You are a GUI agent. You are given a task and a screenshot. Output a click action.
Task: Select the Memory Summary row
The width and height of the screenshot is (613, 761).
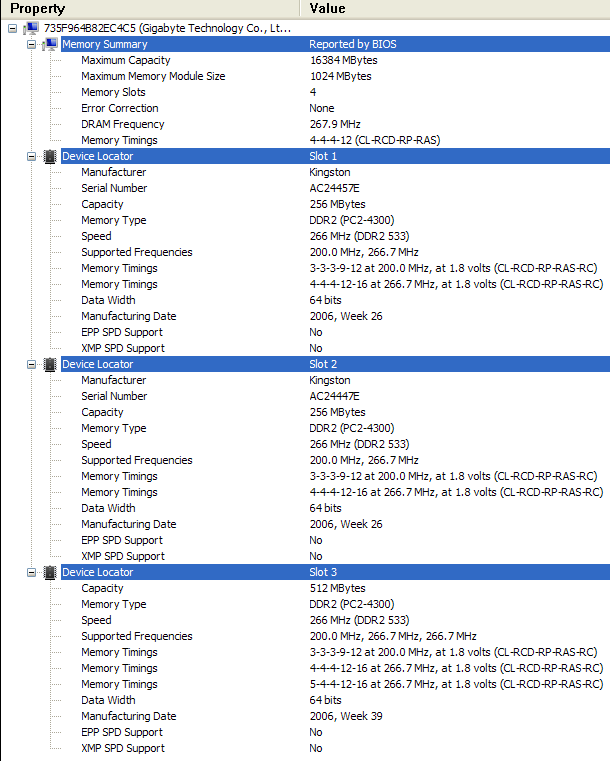coord(335,44)
